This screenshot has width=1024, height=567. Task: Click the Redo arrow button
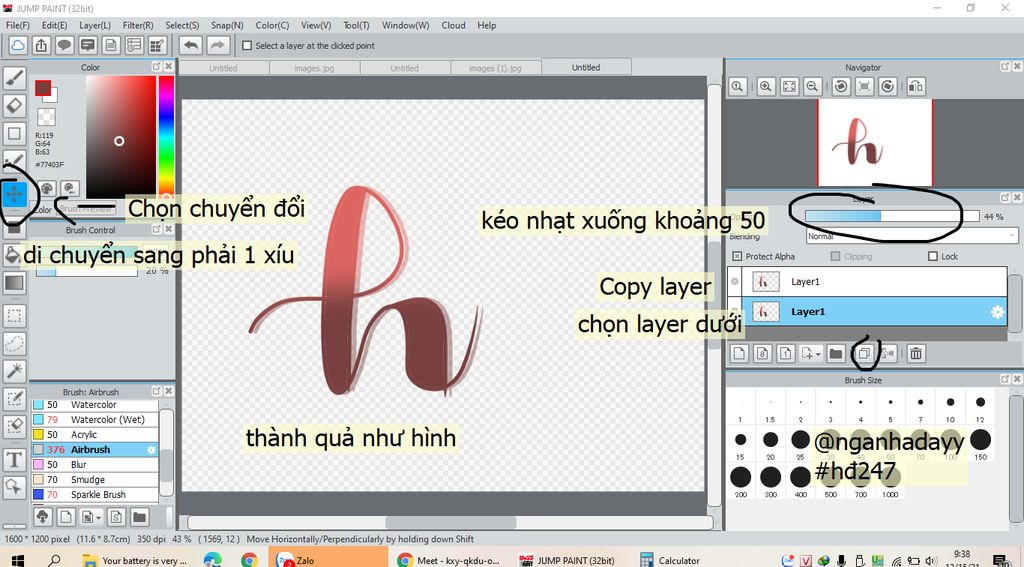tap(218, 45)
